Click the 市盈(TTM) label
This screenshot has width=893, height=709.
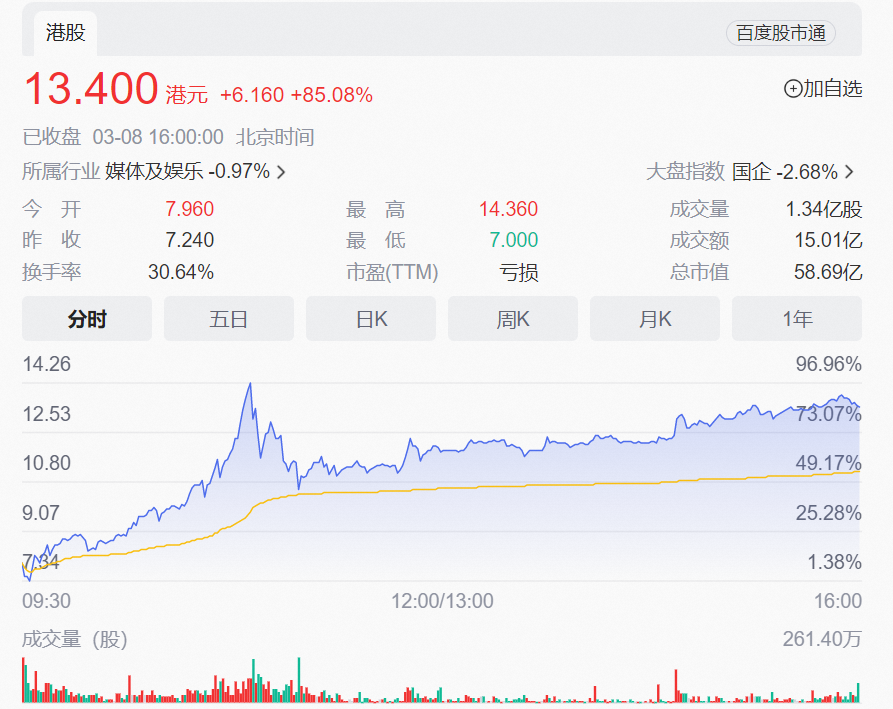tap(392, 272)
